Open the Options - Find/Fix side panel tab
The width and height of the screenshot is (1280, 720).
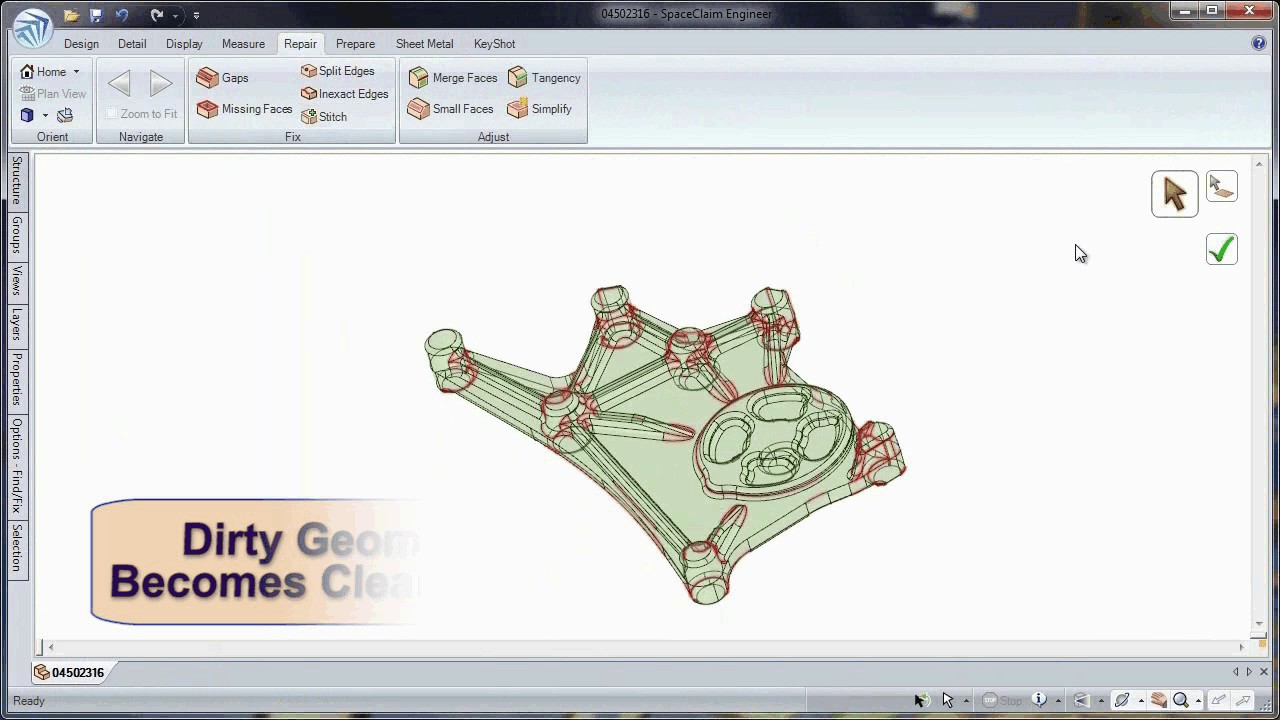click(x=17, y=466)
